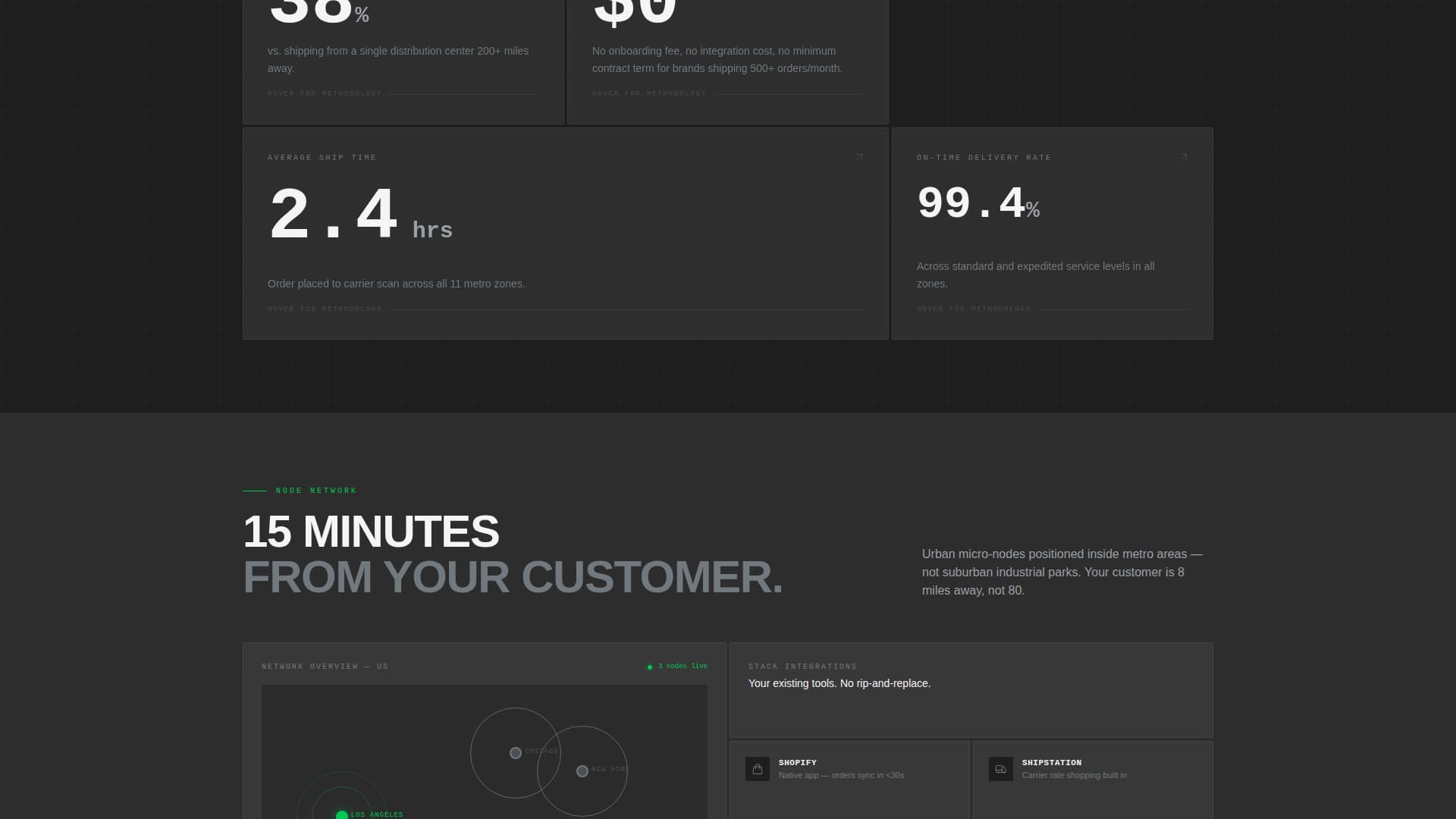Click 'Hover for methodology' under Average Ship Time
Image resolution: width=1456 pixels, height=819 pixels.
tap(325, 309)
